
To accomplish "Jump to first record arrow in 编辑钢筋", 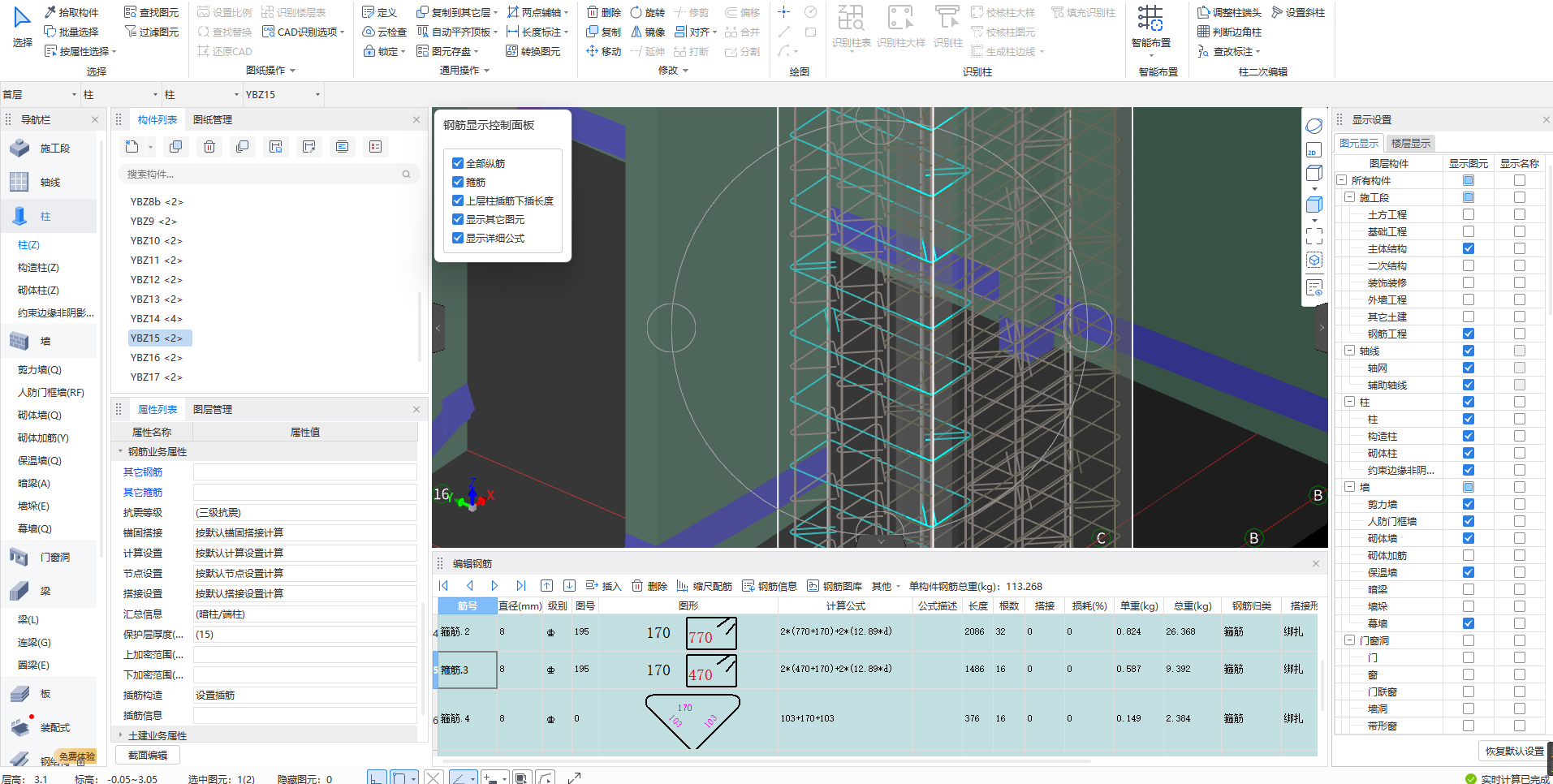I will (x=443, y=586).
